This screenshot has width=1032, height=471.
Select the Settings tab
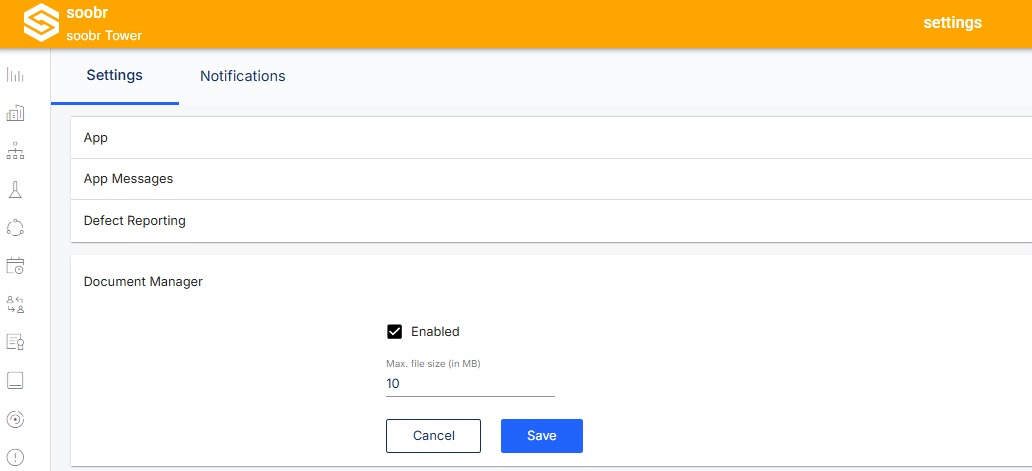[x=115, y=76]
